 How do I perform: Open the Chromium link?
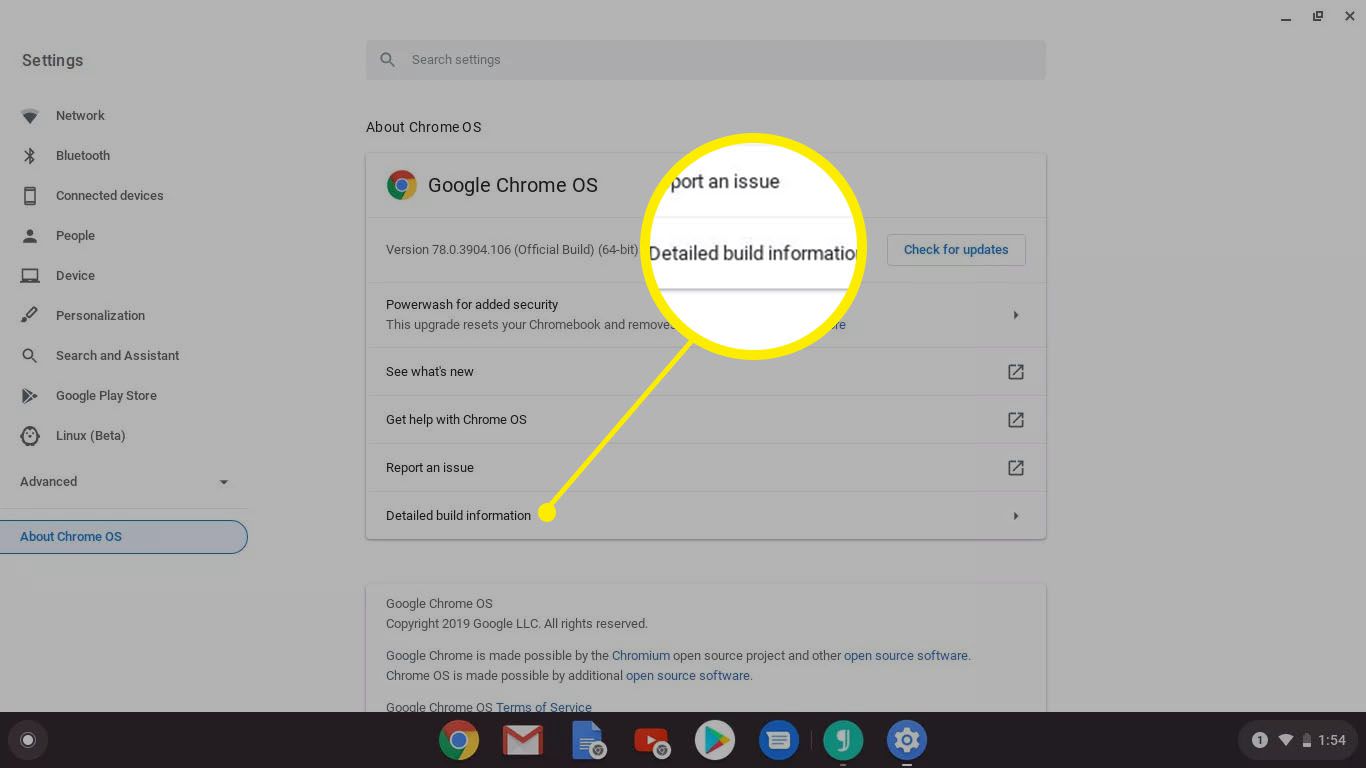click(x=641, y=656)
